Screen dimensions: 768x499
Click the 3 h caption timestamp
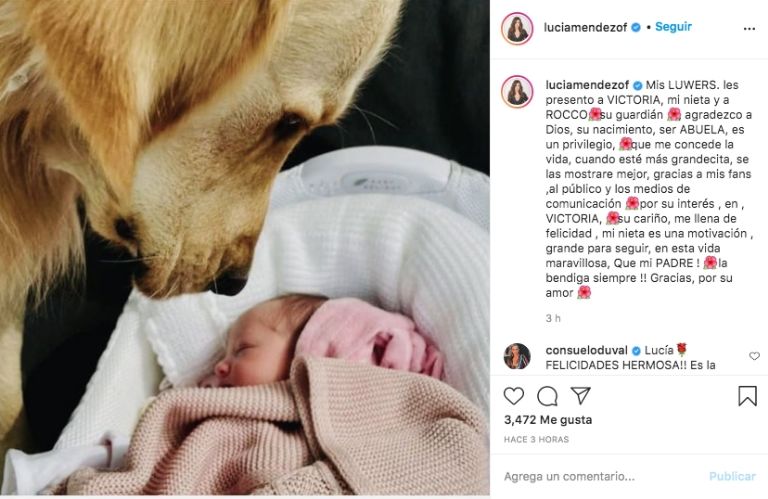[x=553, y=318]
